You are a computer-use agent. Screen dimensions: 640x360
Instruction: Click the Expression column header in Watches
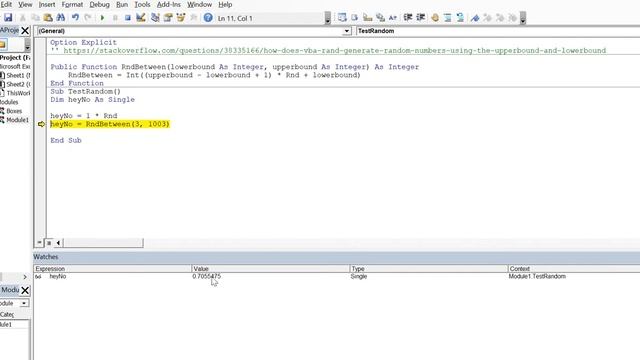point(113,269)
